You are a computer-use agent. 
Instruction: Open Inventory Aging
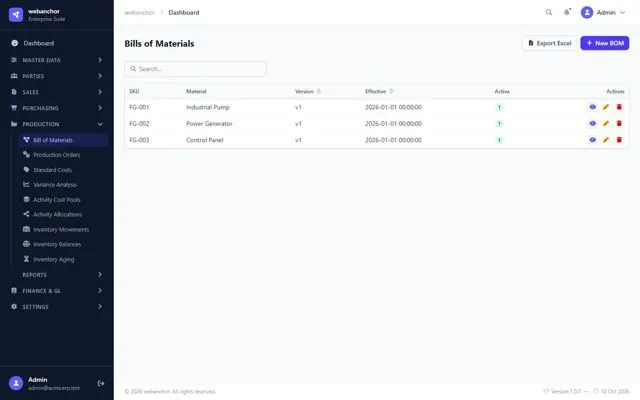pos(63,259)
